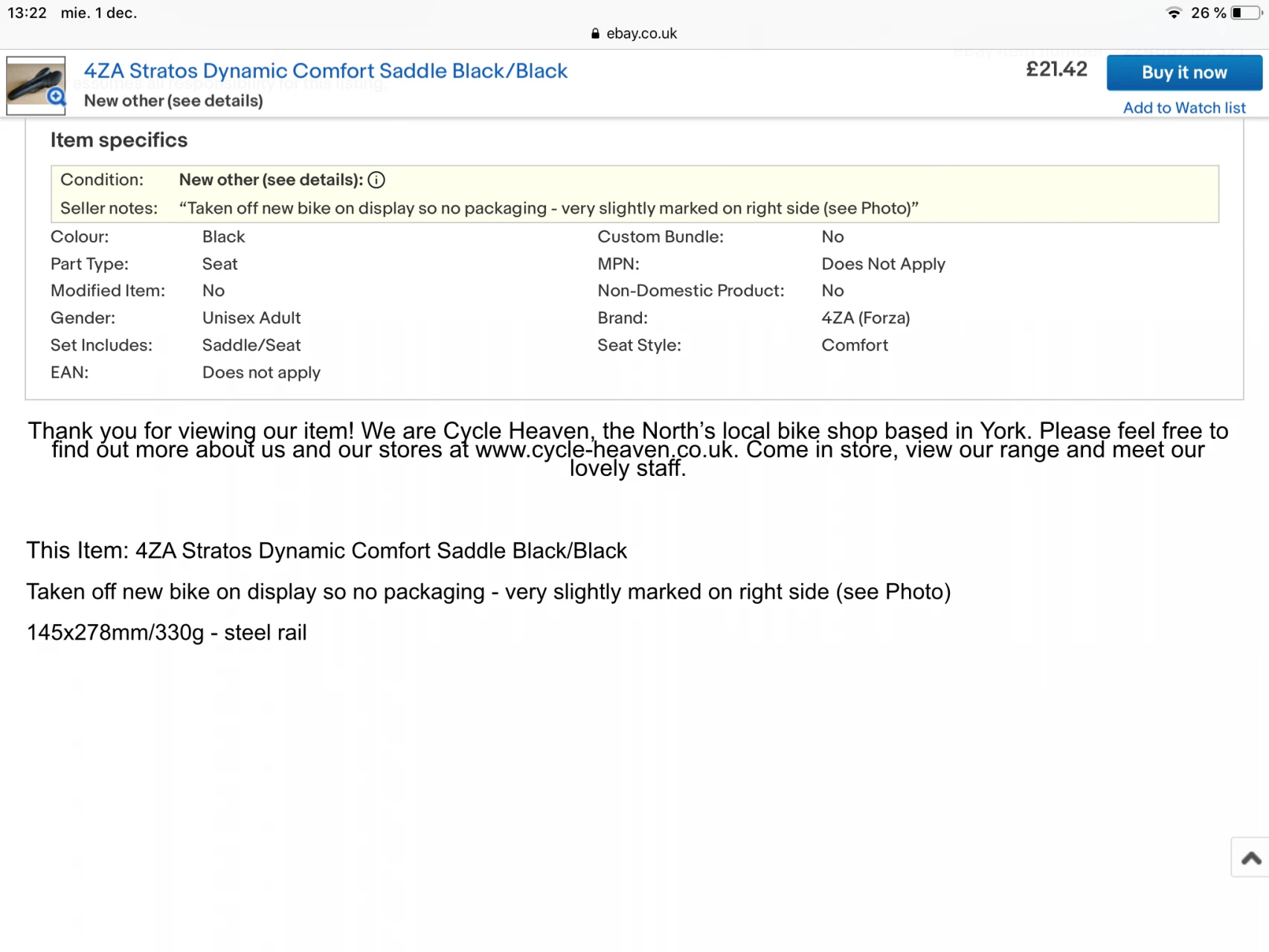
Task: Tap the ebay.co.uk address bar
Action: click(634, 33)
